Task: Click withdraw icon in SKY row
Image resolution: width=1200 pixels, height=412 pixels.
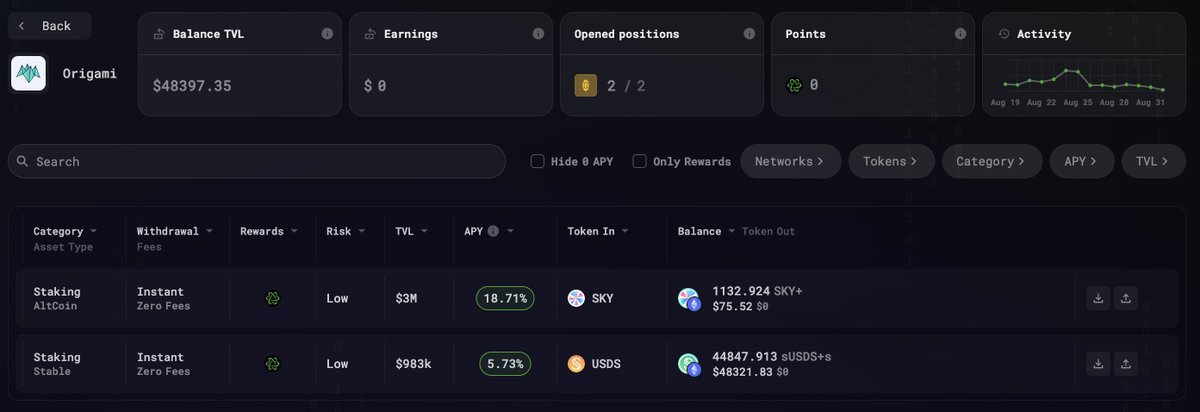Action: point(1126,298)
